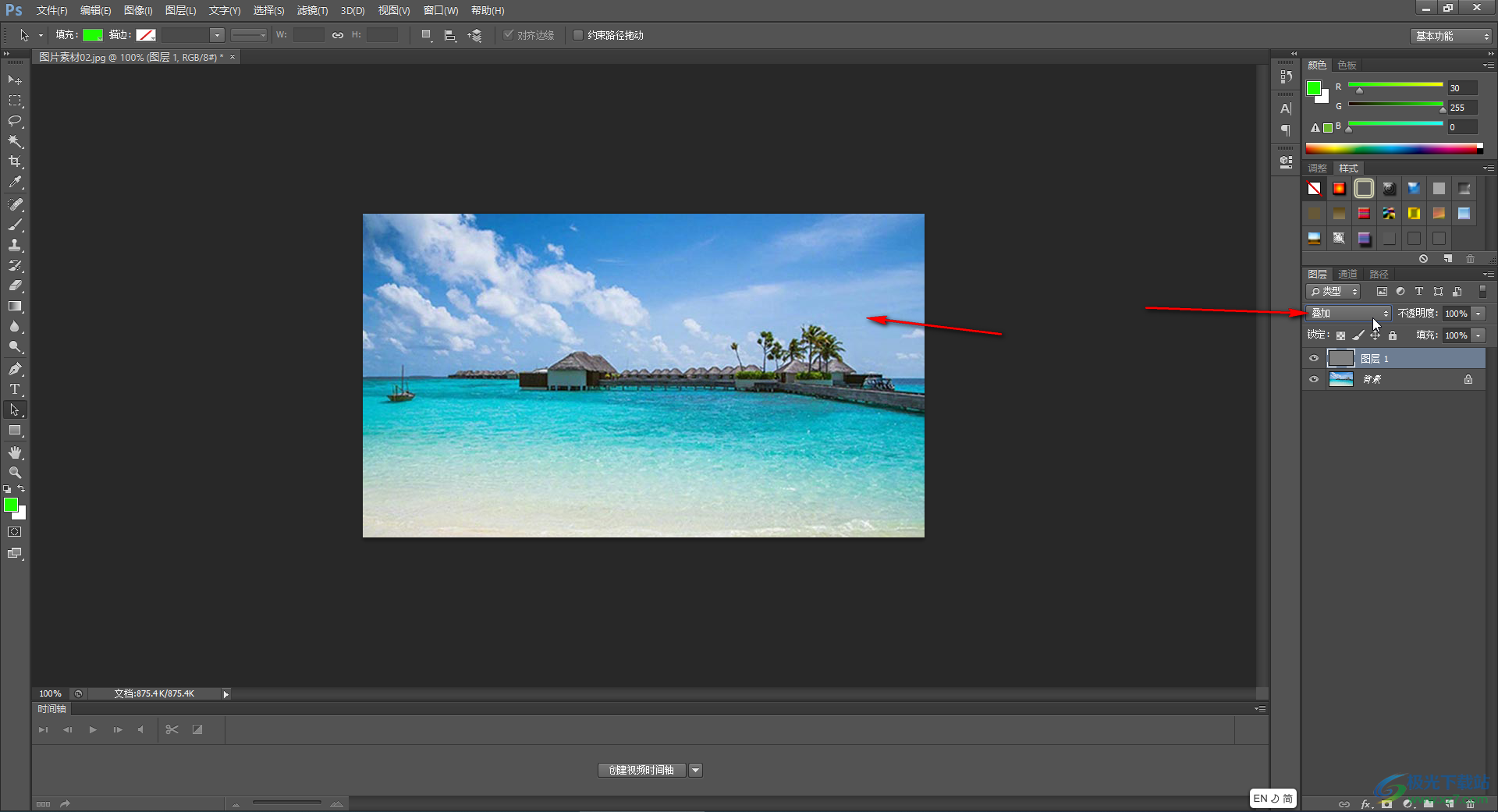Open the 滤镜(T) menu
This screenshot has height=812, width=1498.
tap(312, 10)
